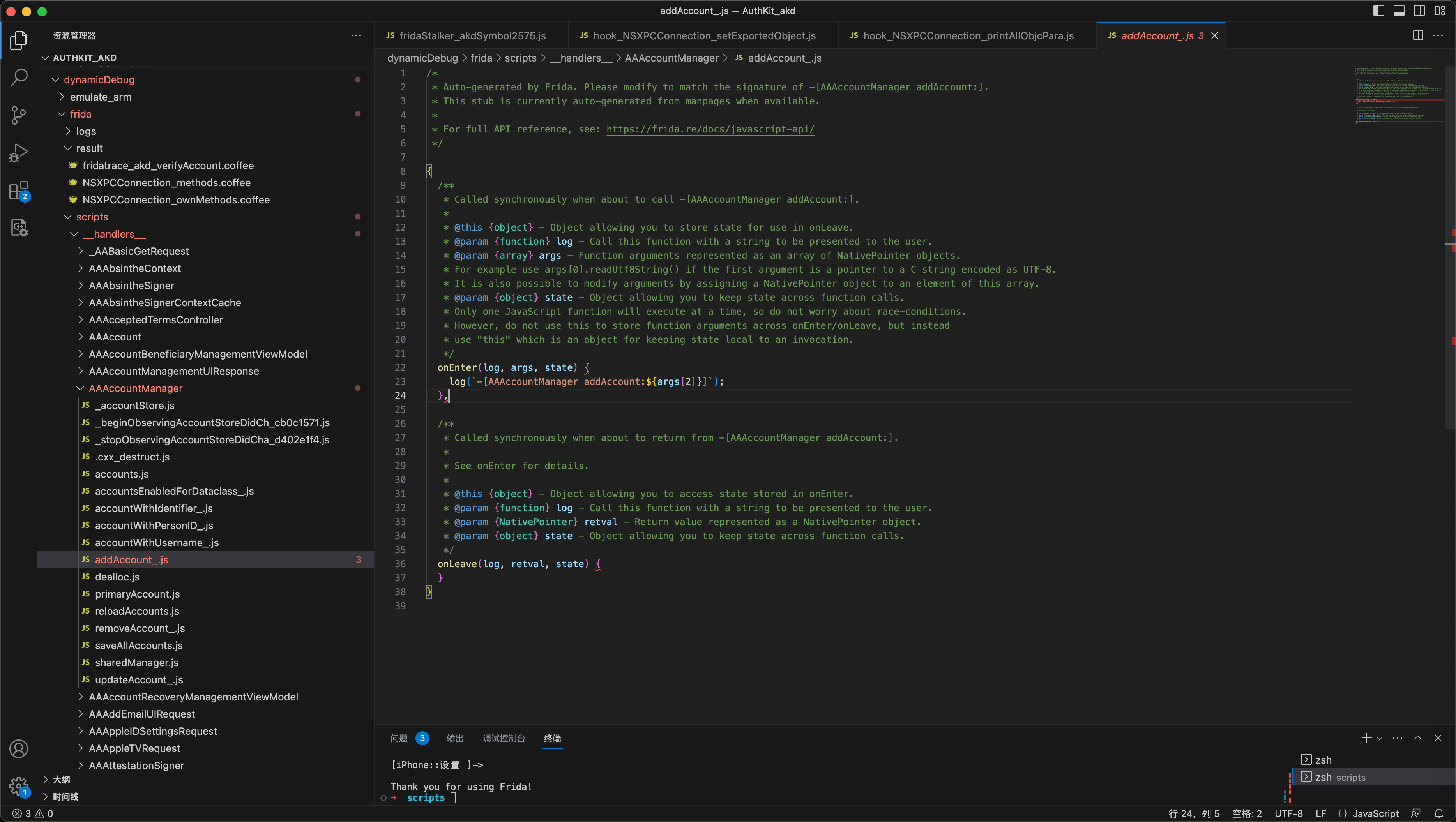Screen dimensions: 1456x822
Task: Open the Accounts icon in activity bar
Action: pos(19,748)
